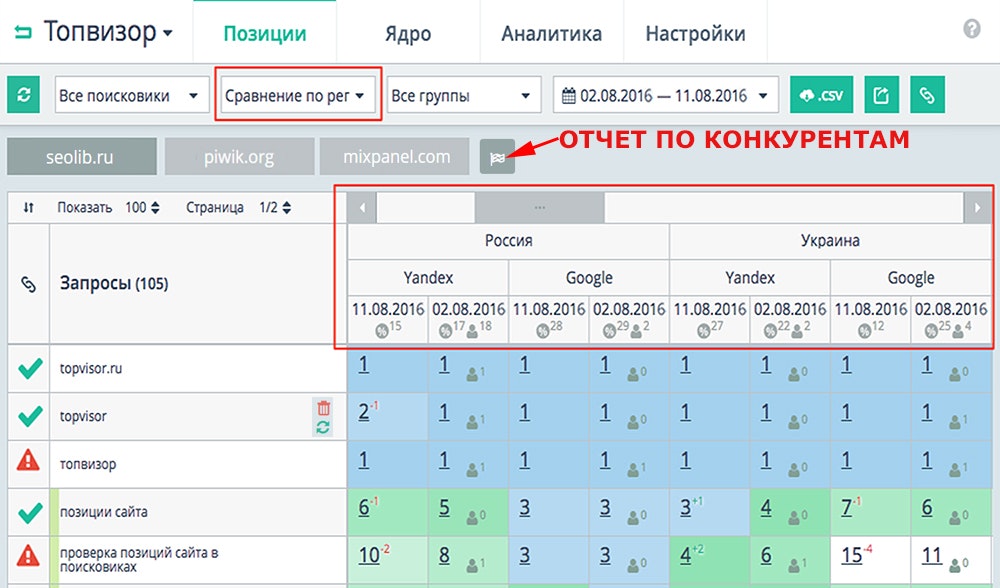Open the date range 02.08.2016 — 11.08.2016 picker

[x=666, y=96]
